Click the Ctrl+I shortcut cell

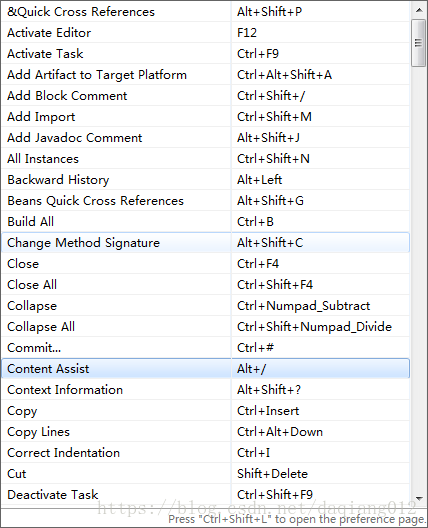click(x=321, y=453)
